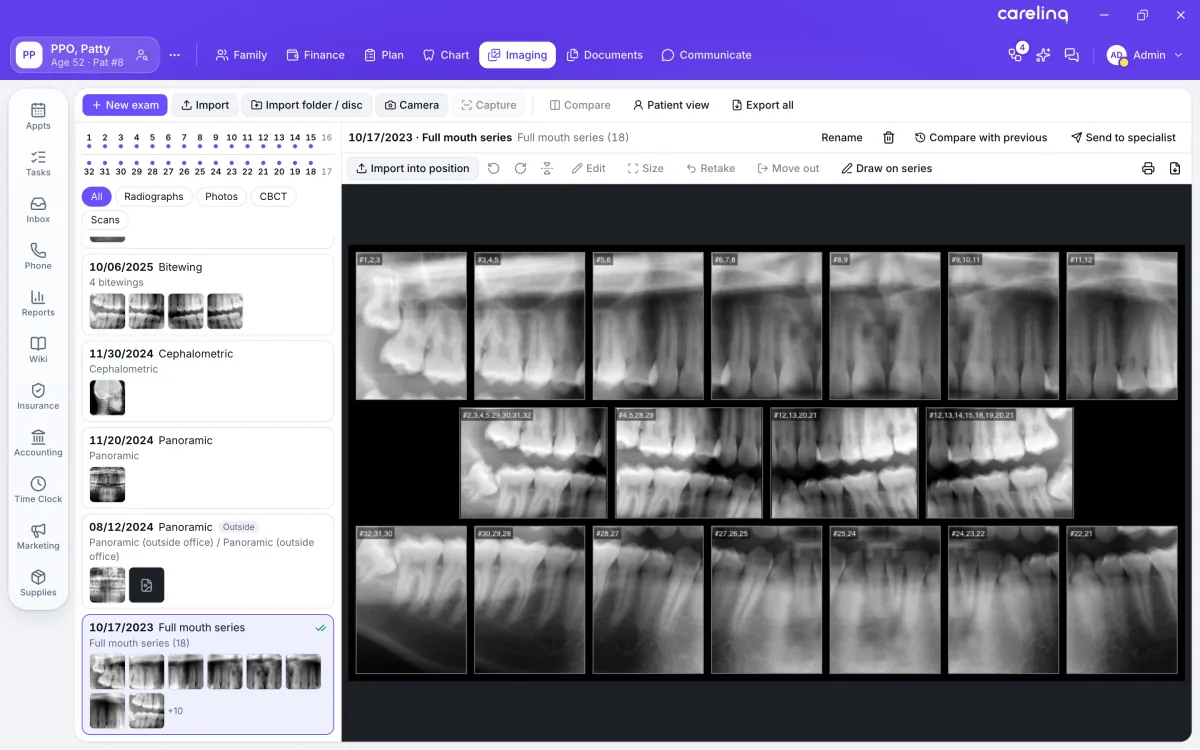The width and height of the screenshot is (1200, 750).
Task: Click Draw on series
Action: (x=887, y=168)
